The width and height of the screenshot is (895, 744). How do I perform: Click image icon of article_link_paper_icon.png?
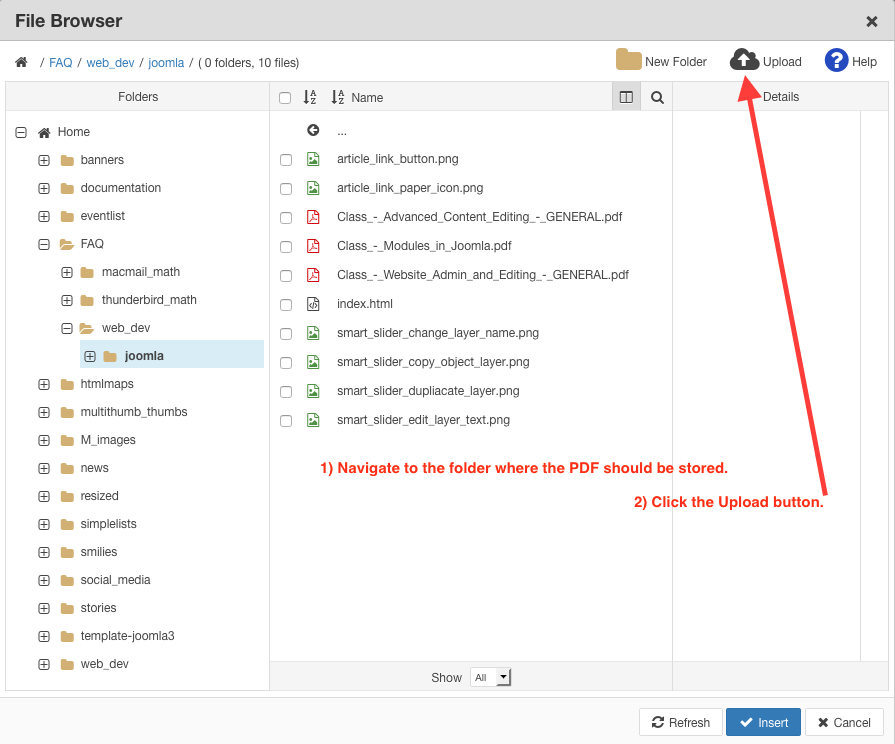313,188
